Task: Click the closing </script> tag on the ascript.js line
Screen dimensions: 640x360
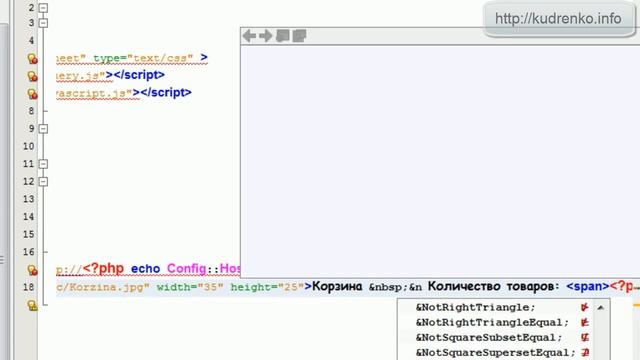Action: [x=166, y=93]
